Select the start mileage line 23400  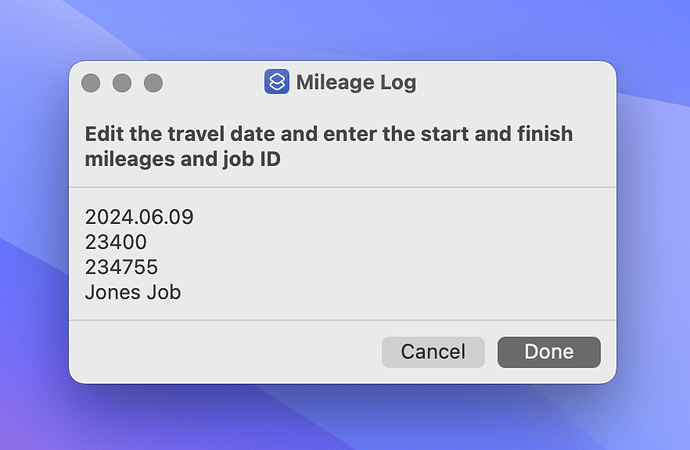coord(116,242)
